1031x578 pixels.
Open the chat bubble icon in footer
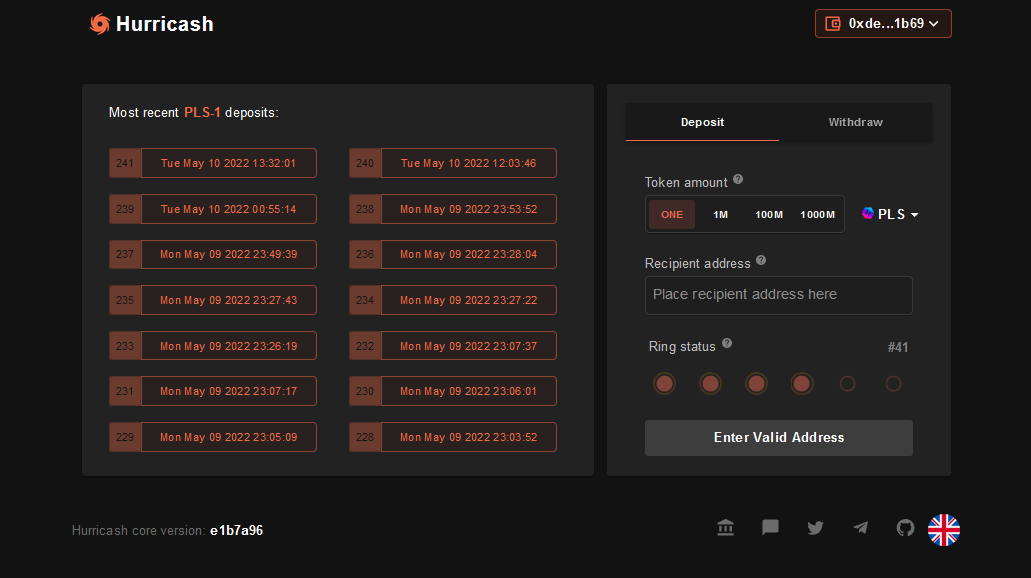tap(770, 527)
